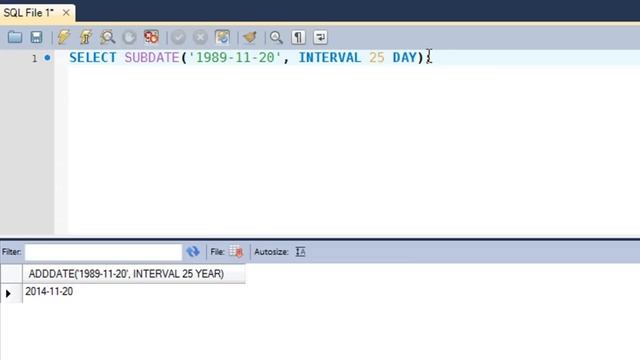This screenshot has height=360, width=640.
Task: Toggle invisible characters pilcrow icon
Action: [x=298, y=38]
